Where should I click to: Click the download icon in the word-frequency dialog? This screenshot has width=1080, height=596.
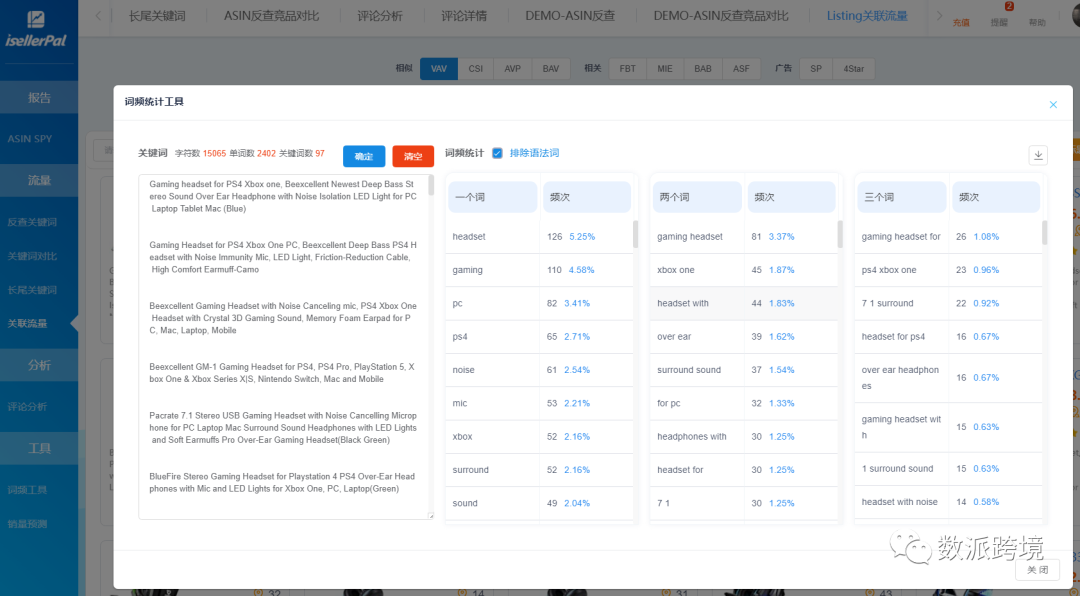pos(1038,155)
